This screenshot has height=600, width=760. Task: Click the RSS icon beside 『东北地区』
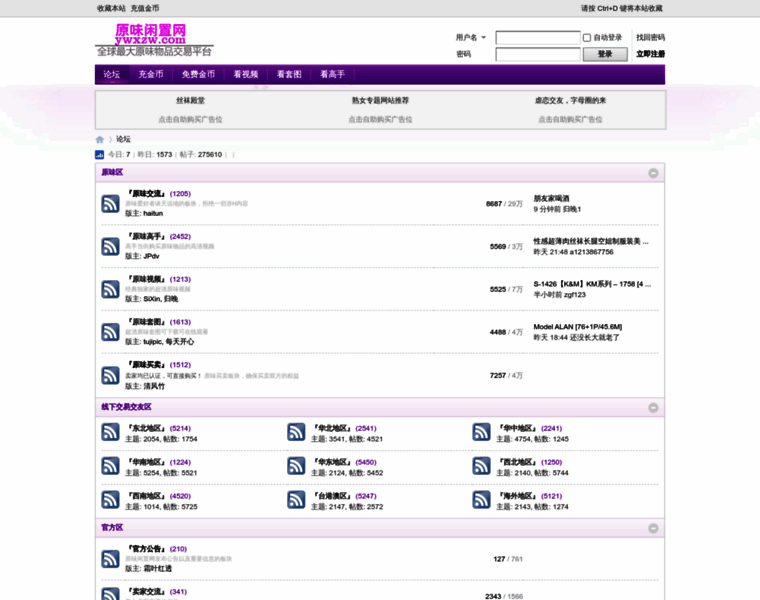tap(110, 432)
